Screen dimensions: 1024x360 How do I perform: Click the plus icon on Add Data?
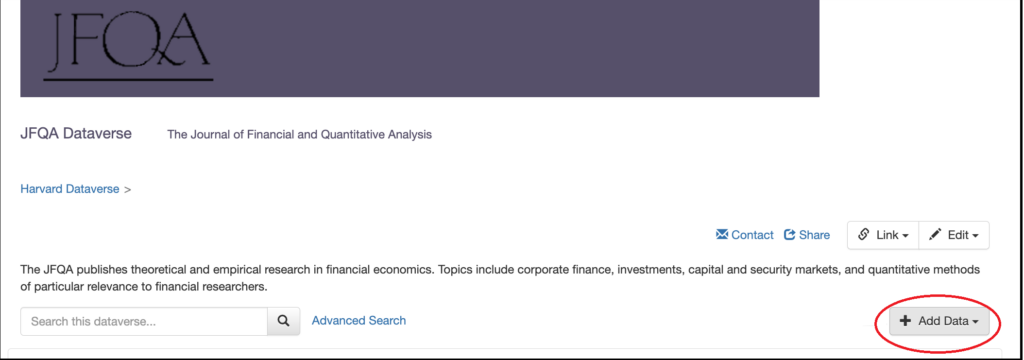[905, 321]
